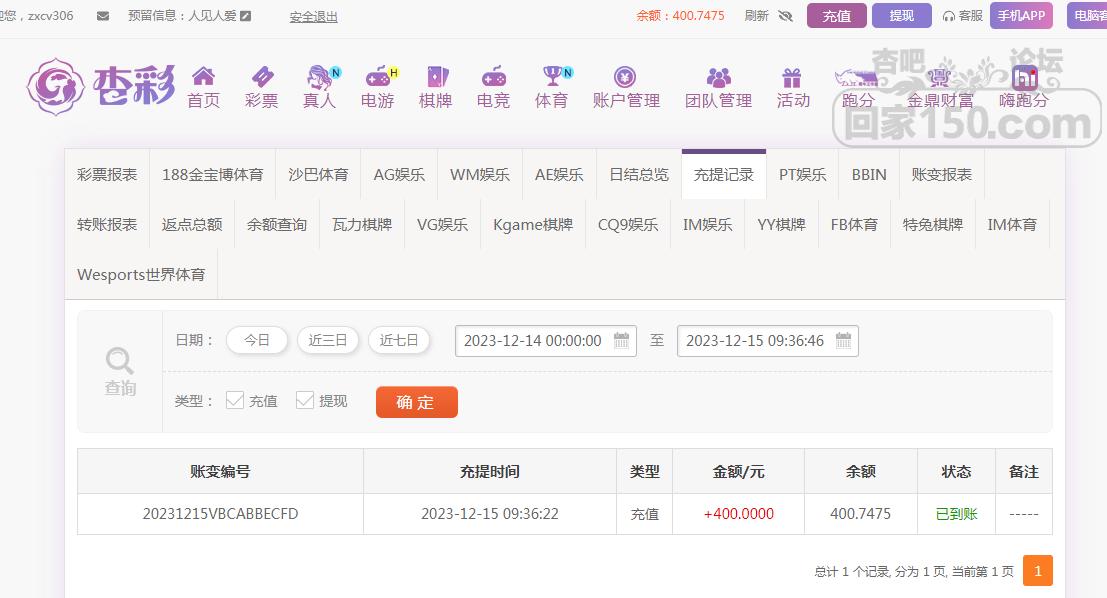Open the end date calendar icon
1107x598 pixels.
point(844,340)
